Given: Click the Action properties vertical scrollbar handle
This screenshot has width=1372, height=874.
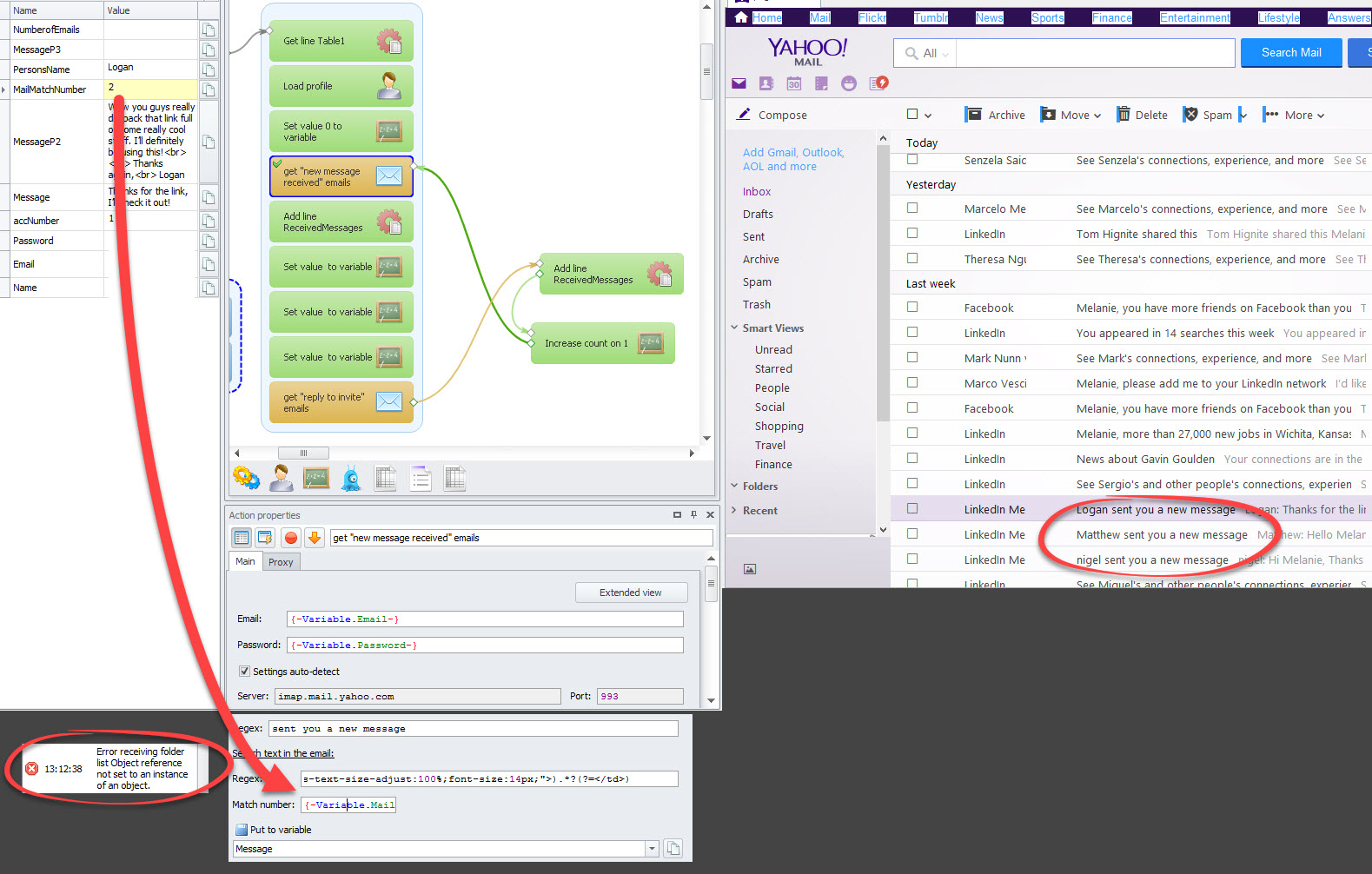Looking at the screenshot, I should coord(711,584).
